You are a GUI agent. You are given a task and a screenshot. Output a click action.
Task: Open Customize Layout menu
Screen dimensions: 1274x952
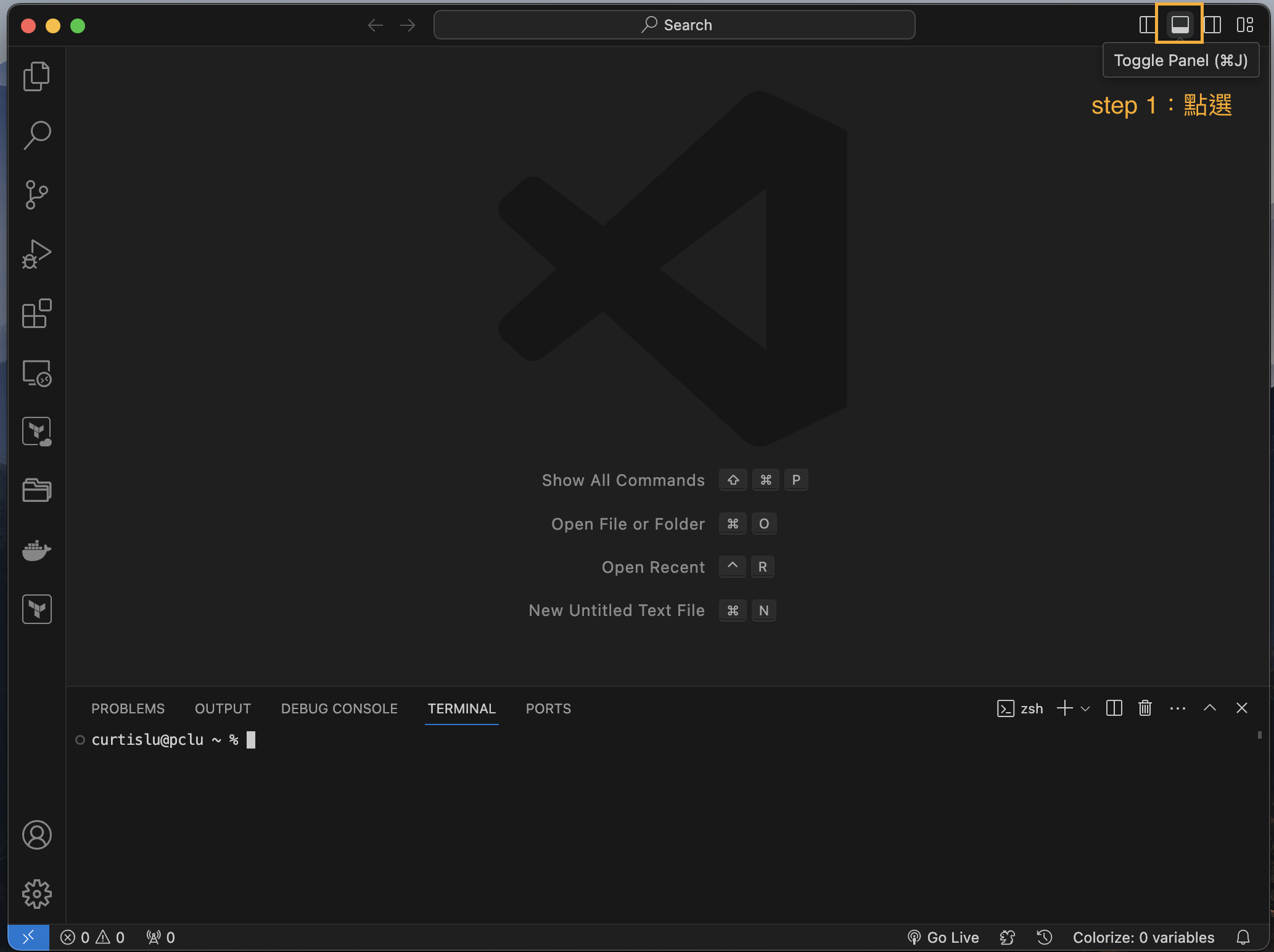tap(1245, 25)
